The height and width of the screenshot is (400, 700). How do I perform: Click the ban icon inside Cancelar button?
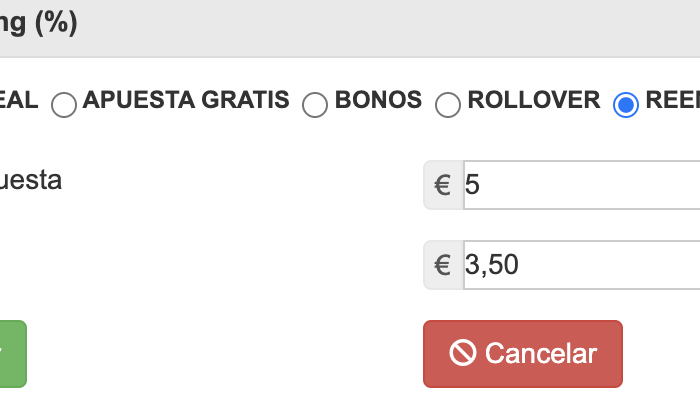pyautogui.click(x=462, y=353)
